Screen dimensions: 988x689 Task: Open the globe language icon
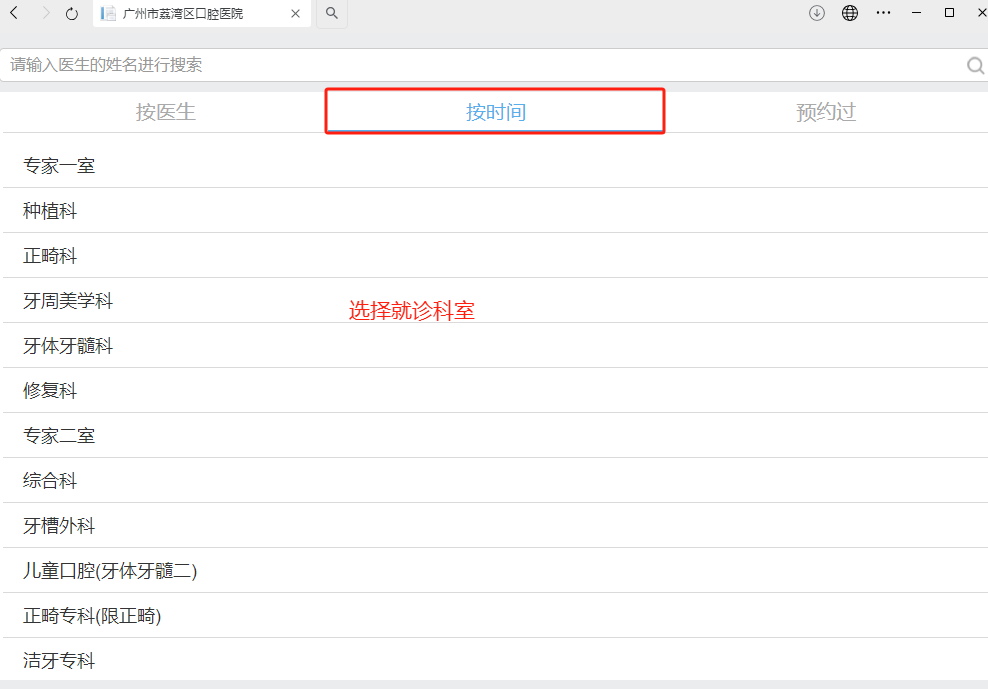850,13
